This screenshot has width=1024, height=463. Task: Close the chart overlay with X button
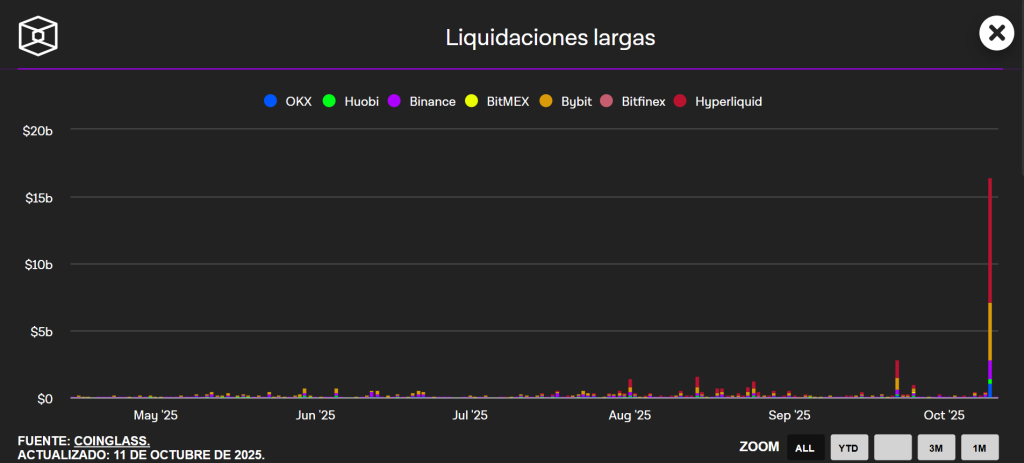[x=996, y=33]
